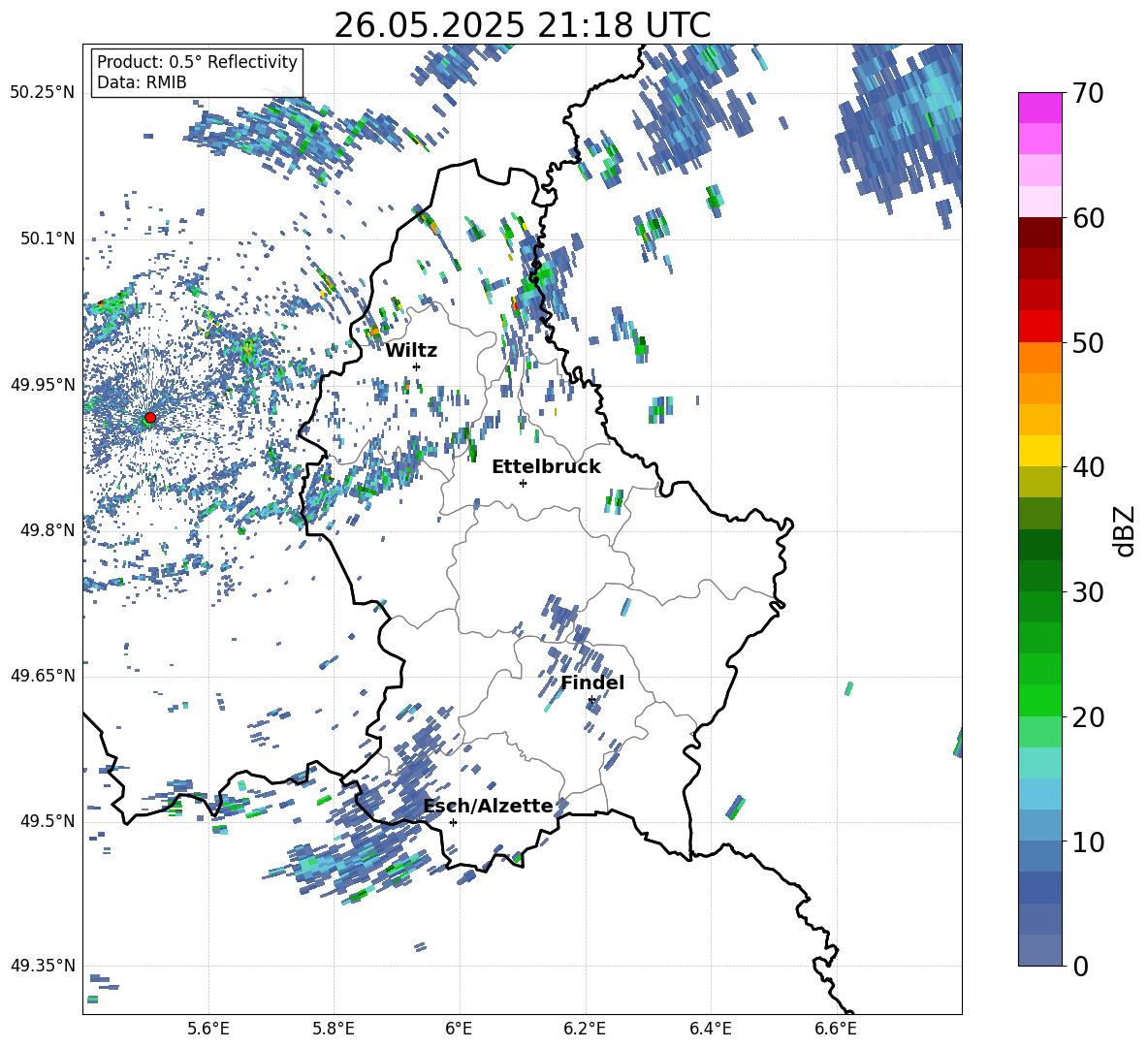Click the Findel cross marker
Viewport: 1148px width, 1048px height.
591,700
